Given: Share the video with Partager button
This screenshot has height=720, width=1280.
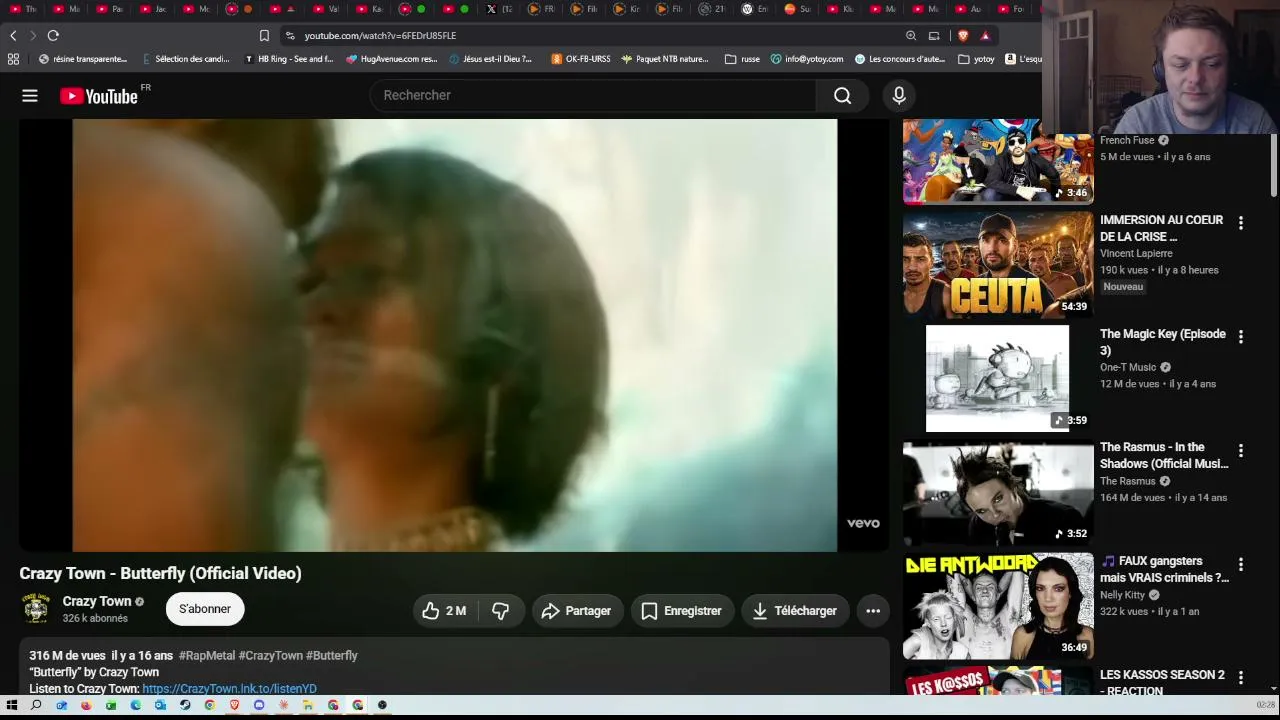Looking at the screenshot, I should coord(576,611).
